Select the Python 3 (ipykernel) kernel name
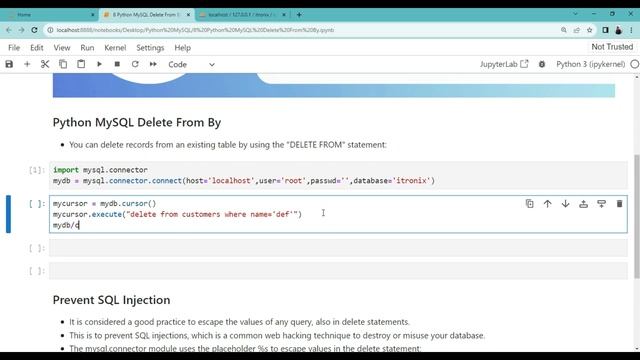 (591, 64)
